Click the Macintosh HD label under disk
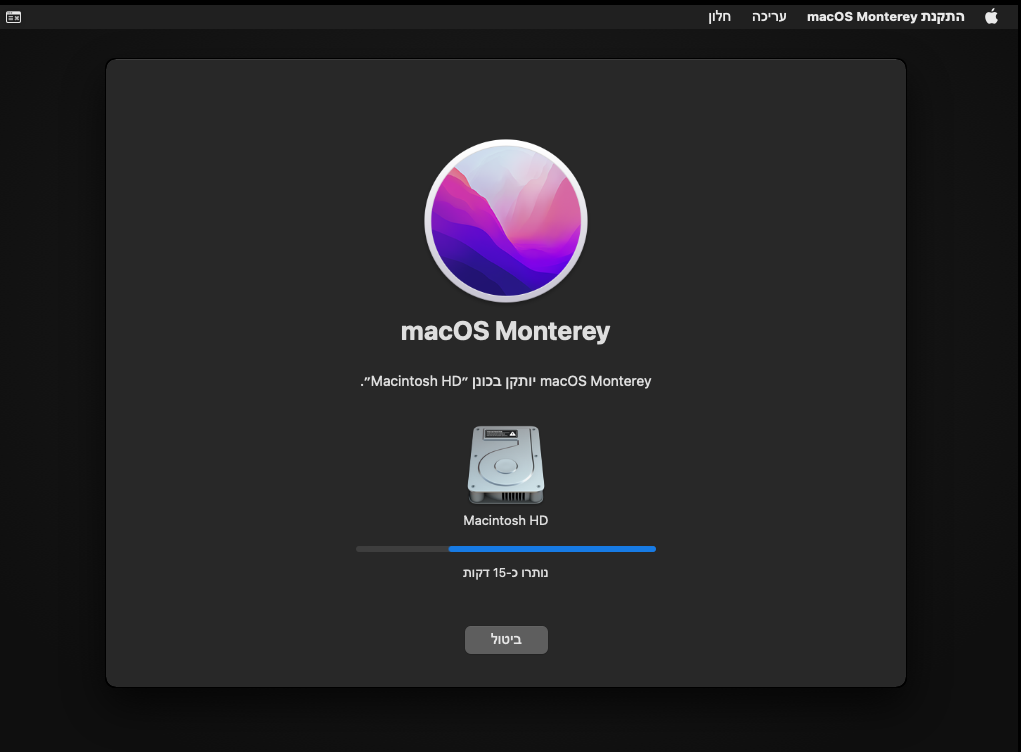 click(505, 520)
